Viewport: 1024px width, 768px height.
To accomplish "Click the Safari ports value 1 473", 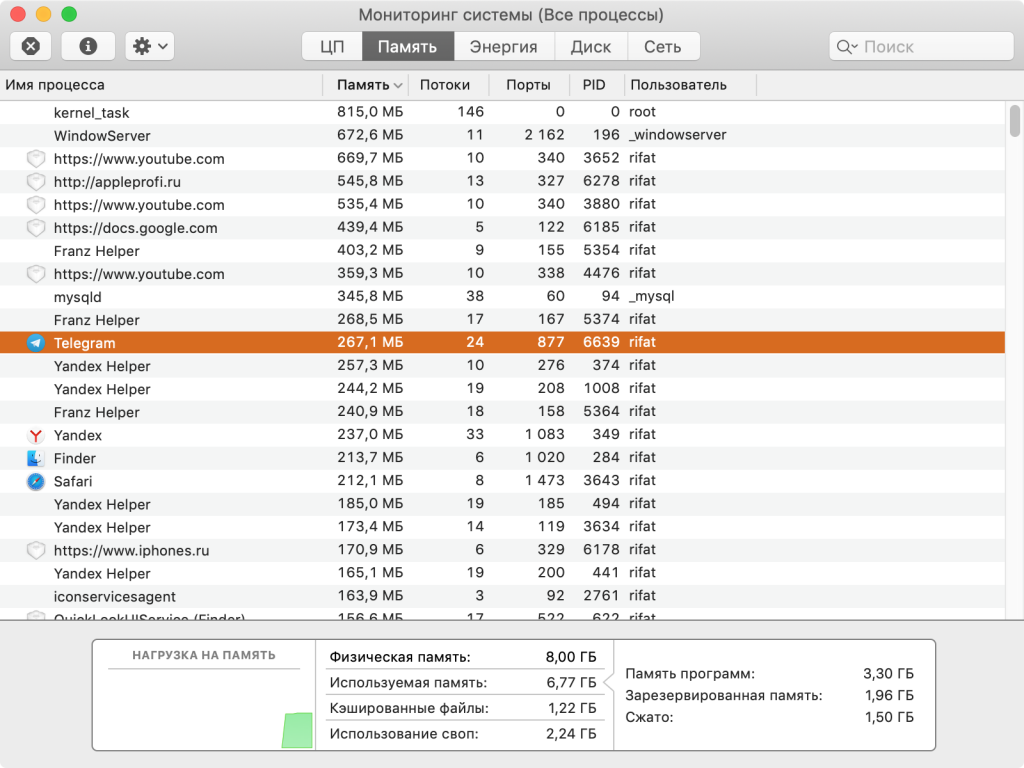I will (545, 481).
